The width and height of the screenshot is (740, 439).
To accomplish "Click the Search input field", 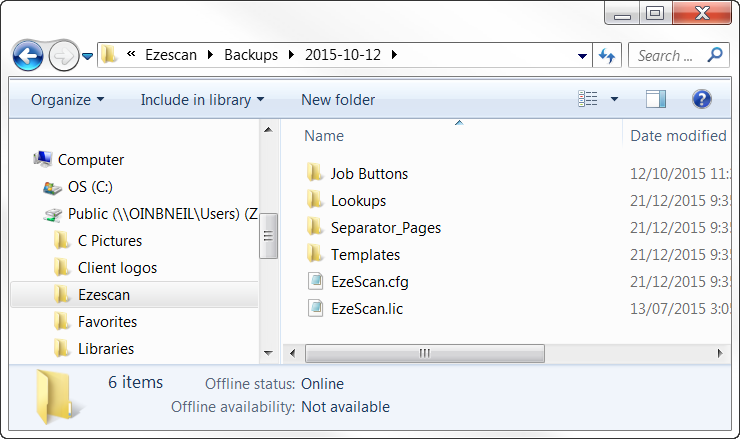I will point(665,55).
